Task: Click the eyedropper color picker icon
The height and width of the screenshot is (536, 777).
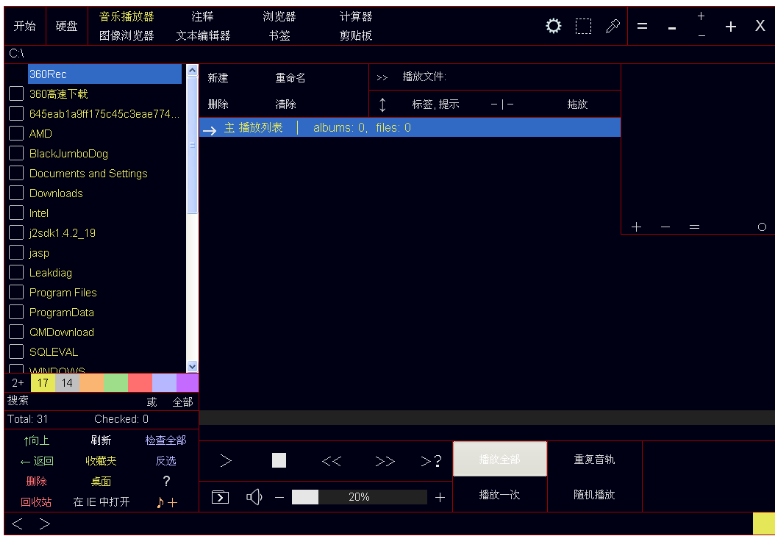Action: tap(613, 27)
